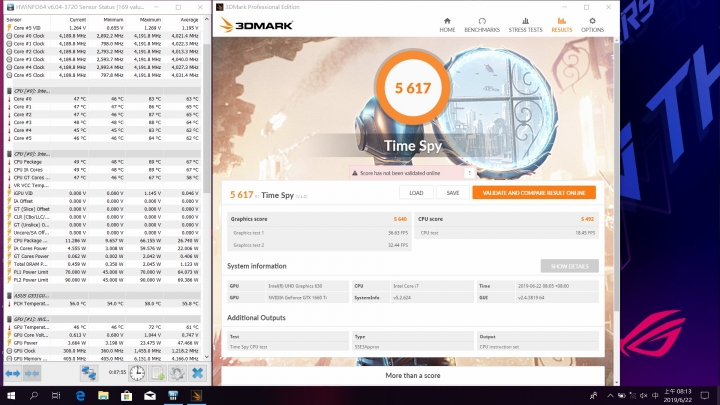Viewport: 720px width, 405px height.
Task: Click Validate and Compare Result Online
Action: pyautogui.click(x=534, y=193)
